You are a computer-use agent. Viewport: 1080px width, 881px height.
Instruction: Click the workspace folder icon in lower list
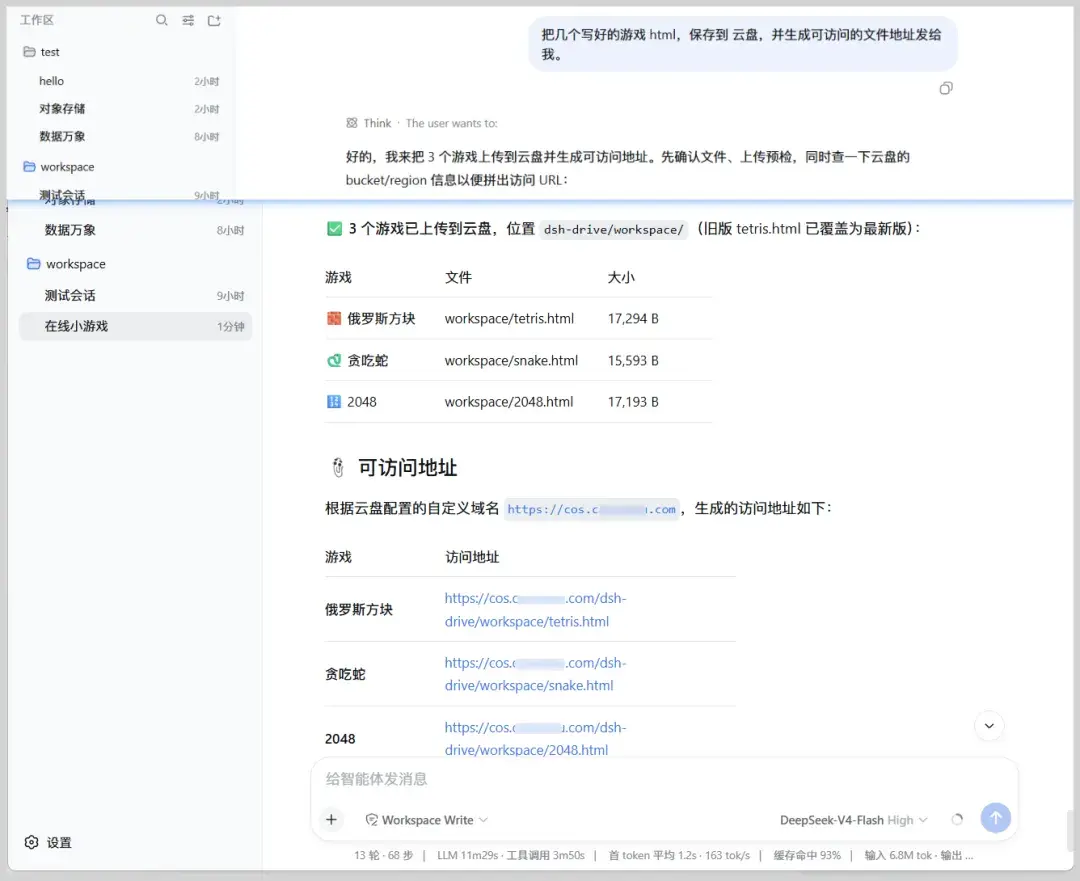(x=33, y=264)
